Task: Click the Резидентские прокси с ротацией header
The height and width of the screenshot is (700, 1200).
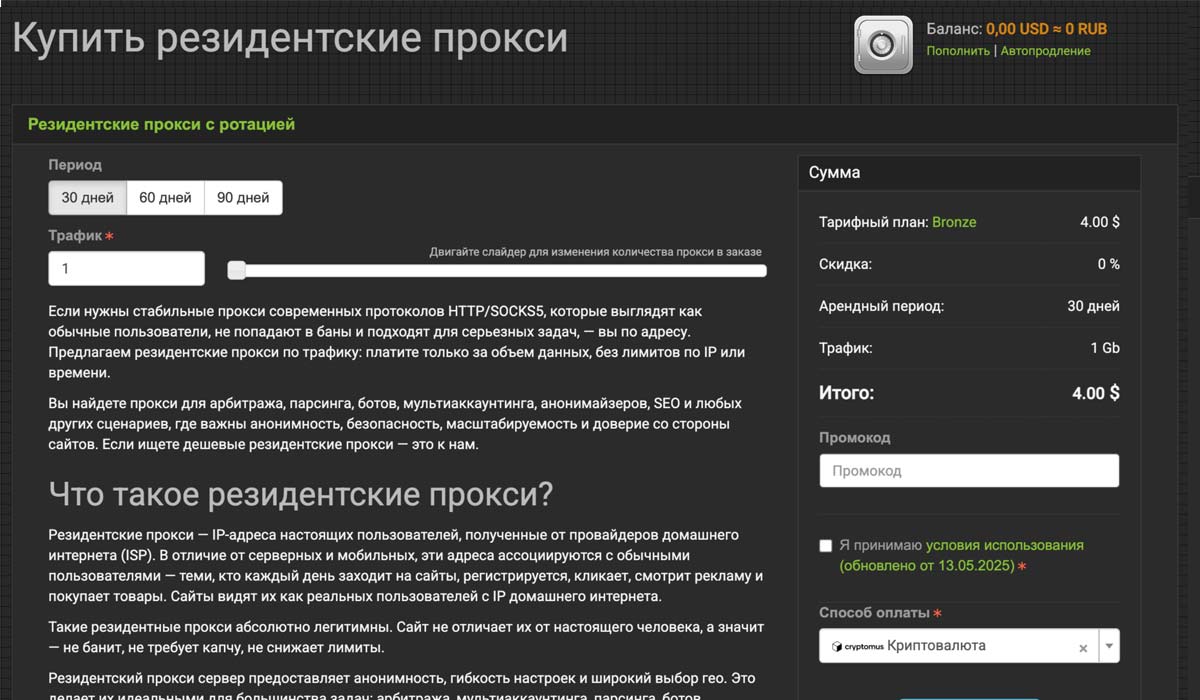Action: [x=161, y=125]
